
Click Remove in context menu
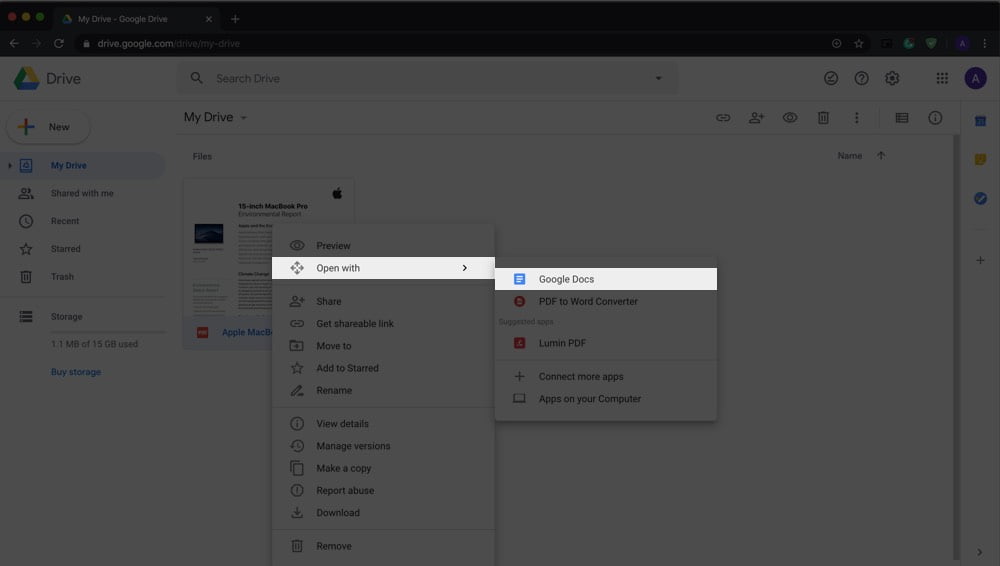pos(383,546)
